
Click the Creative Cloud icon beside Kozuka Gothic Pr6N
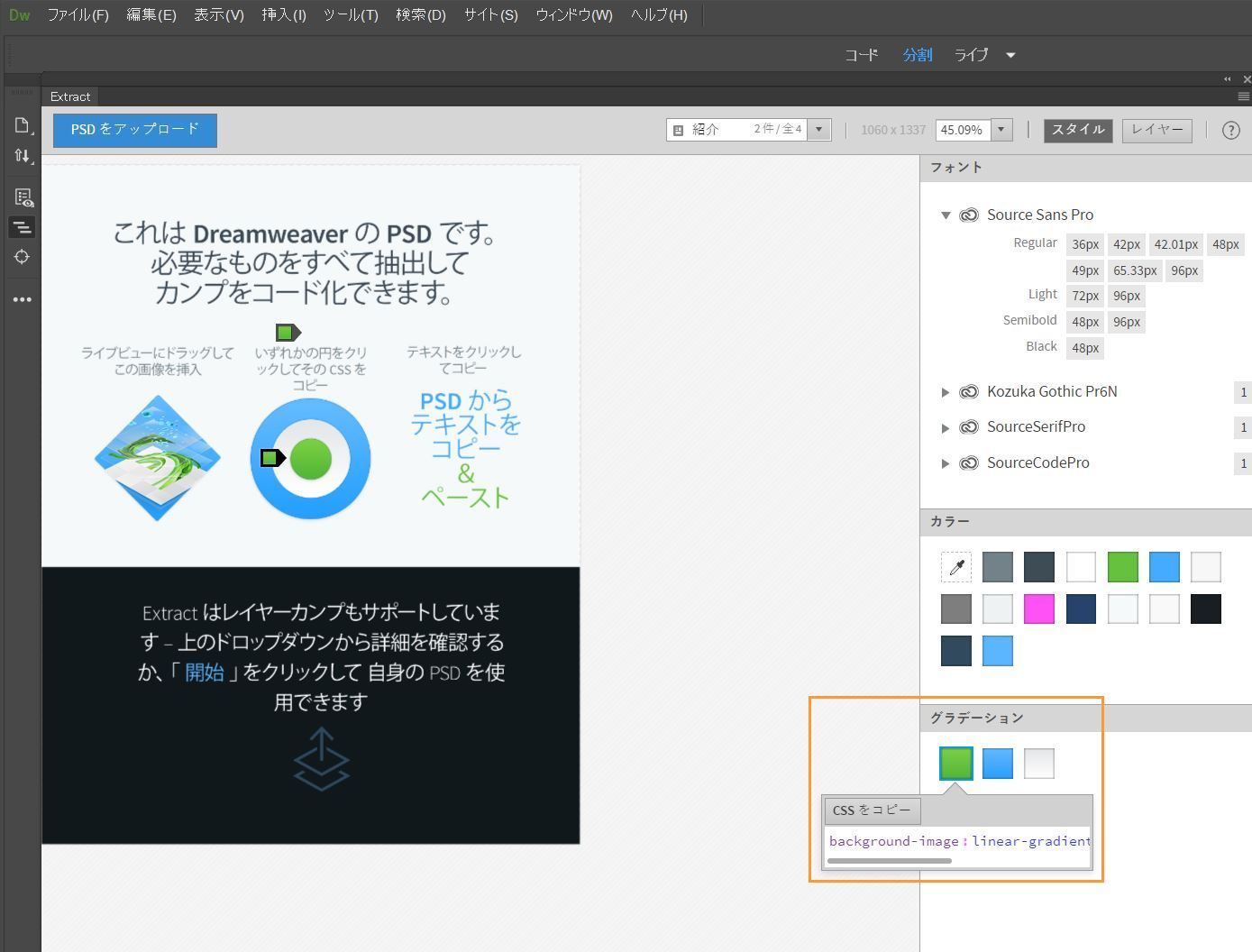969,391
